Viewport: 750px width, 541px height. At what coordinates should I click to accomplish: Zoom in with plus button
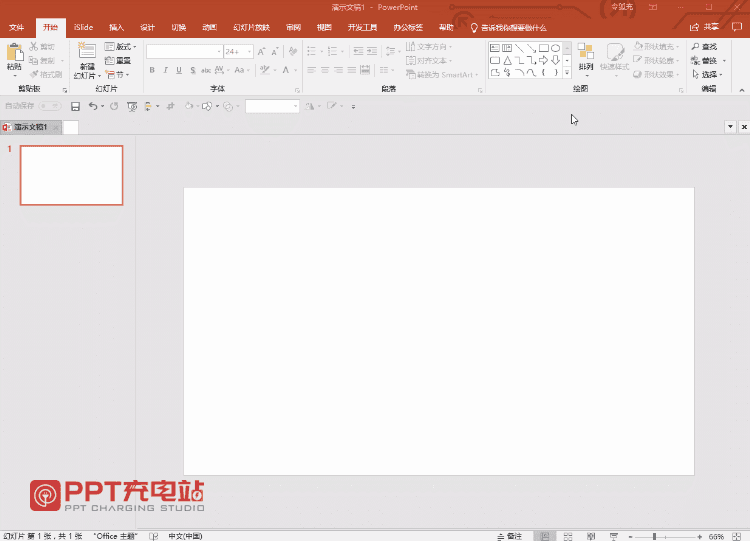click(x=700, y=537)
